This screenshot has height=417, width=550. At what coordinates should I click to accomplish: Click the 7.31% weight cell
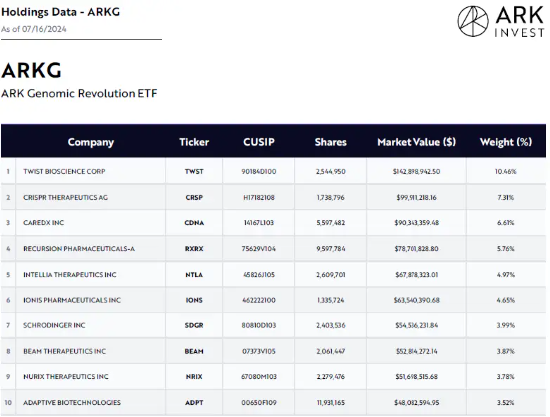point(506,197)
